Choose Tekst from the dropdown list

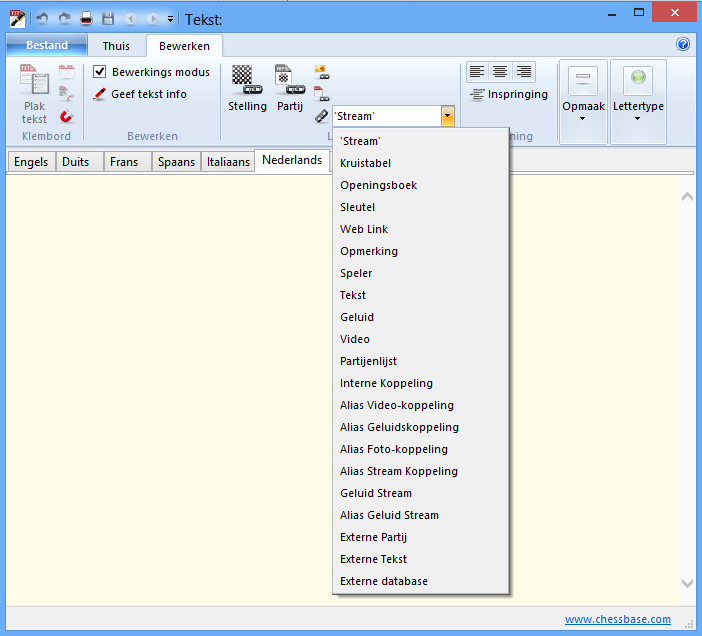coord(421,295)
